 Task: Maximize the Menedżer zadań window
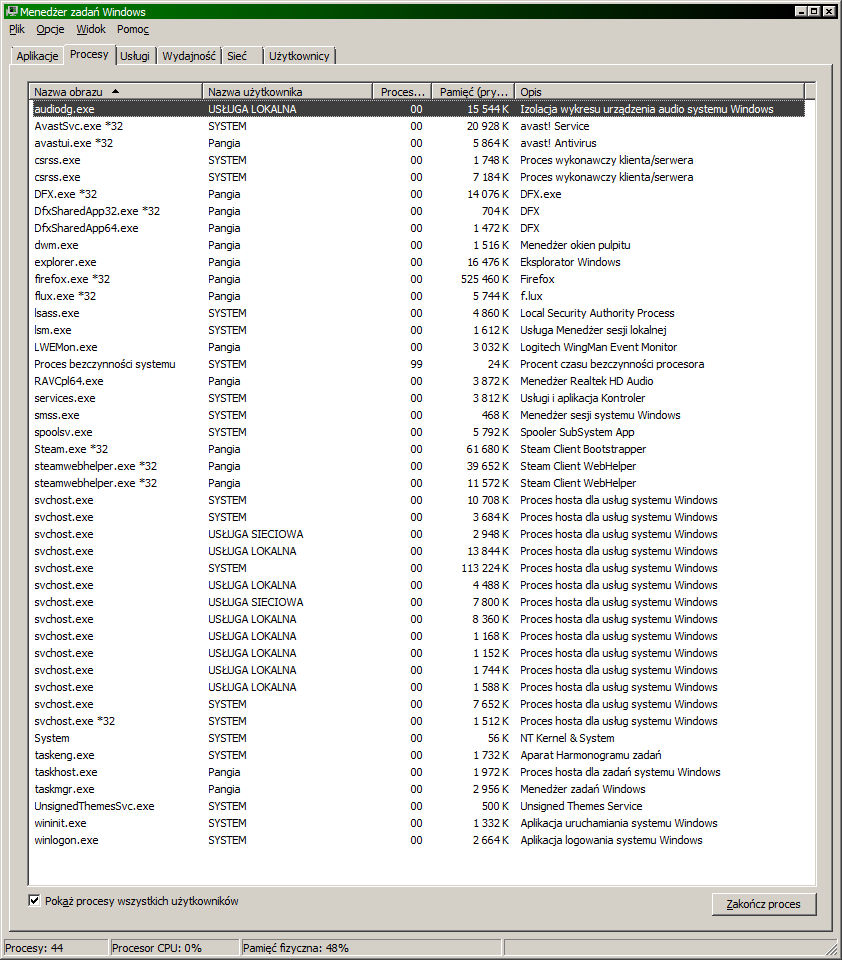pyautogui.click(x=814, y=11)
